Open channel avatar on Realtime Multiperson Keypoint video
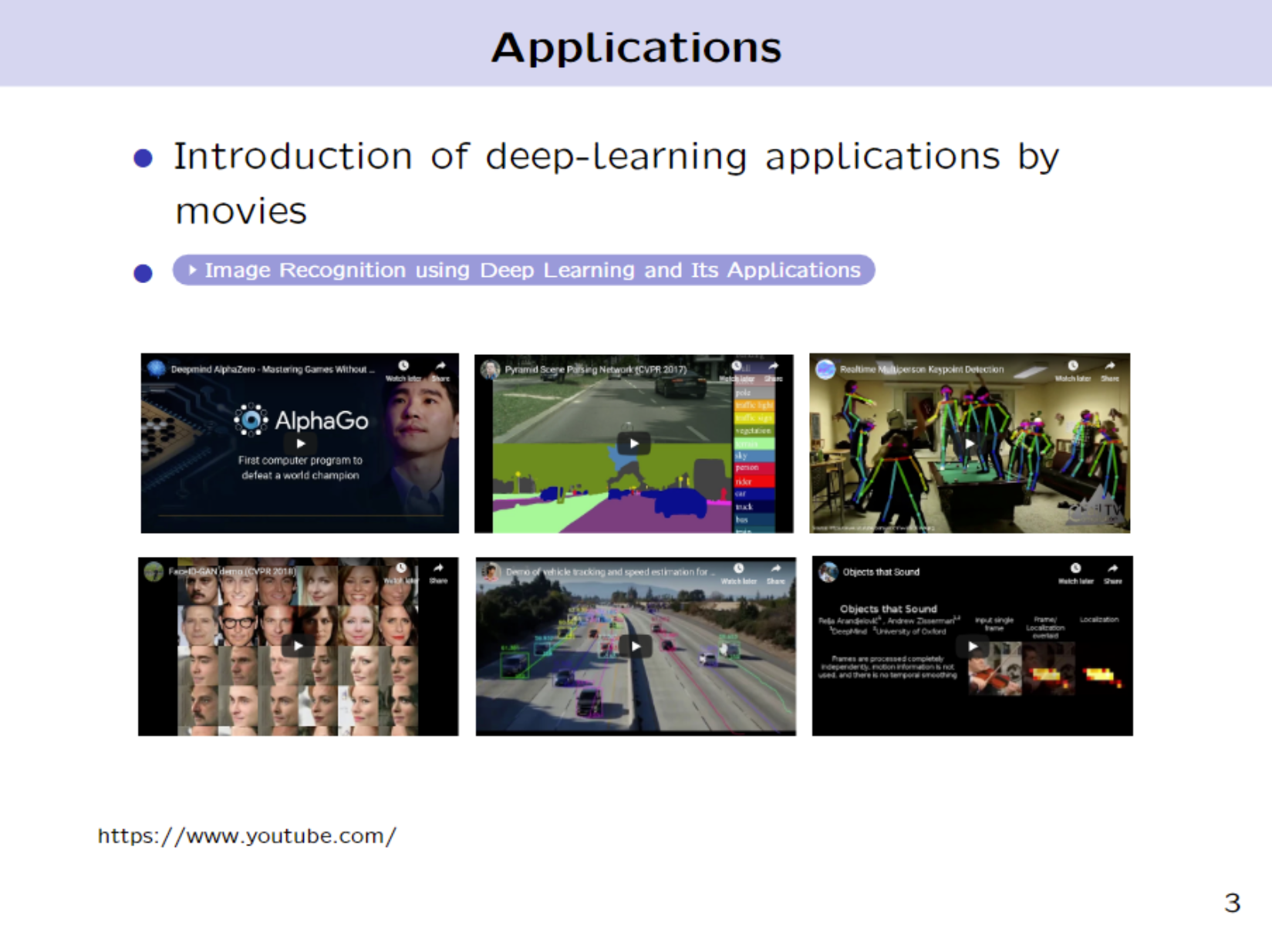Image resolution: width=1272 pixels, height=952 pixels. [x=826, y=370]
